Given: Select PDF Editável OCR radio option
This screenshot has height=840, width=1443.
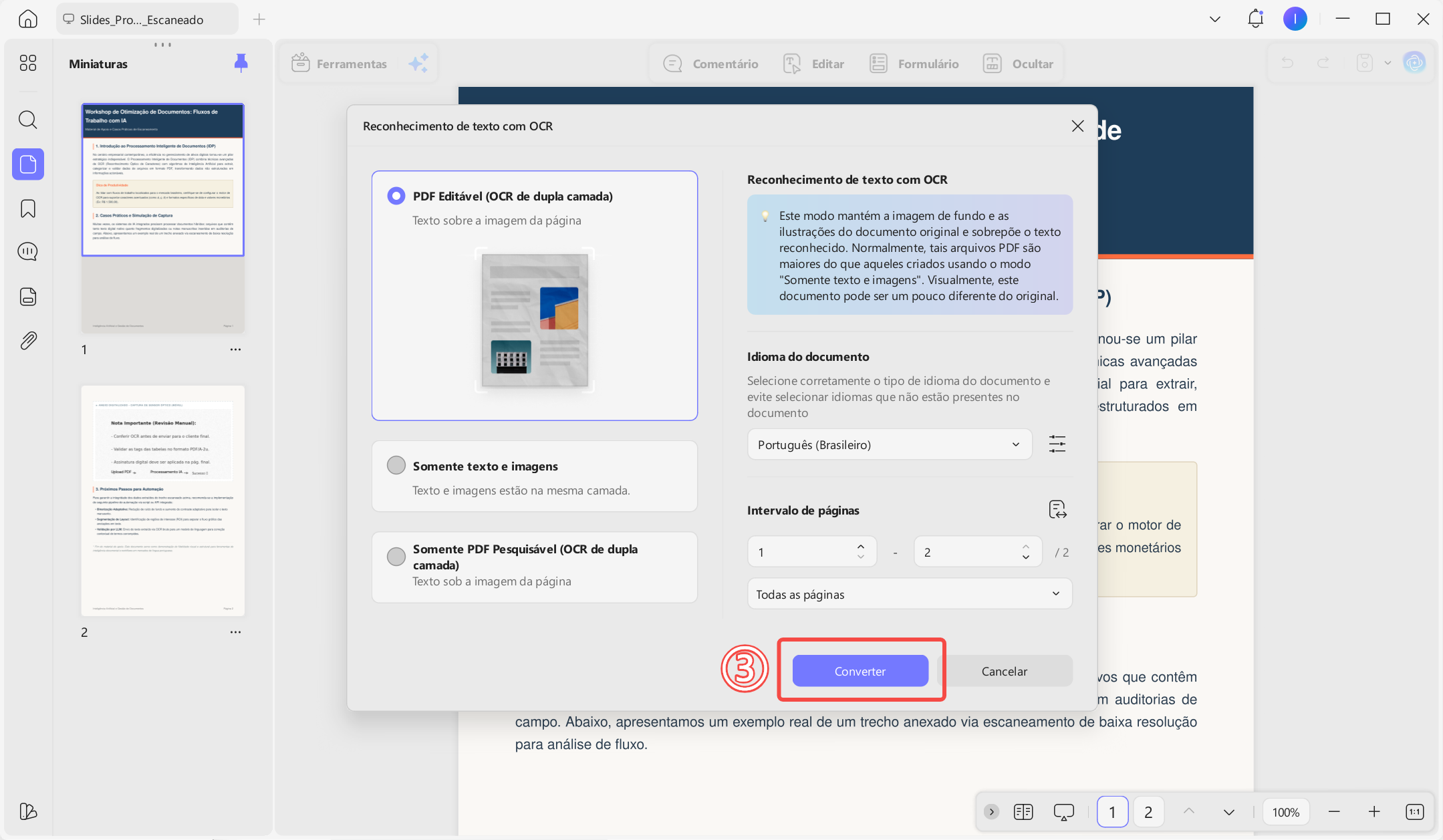Looking at the screenshot, I should [396, 196].
